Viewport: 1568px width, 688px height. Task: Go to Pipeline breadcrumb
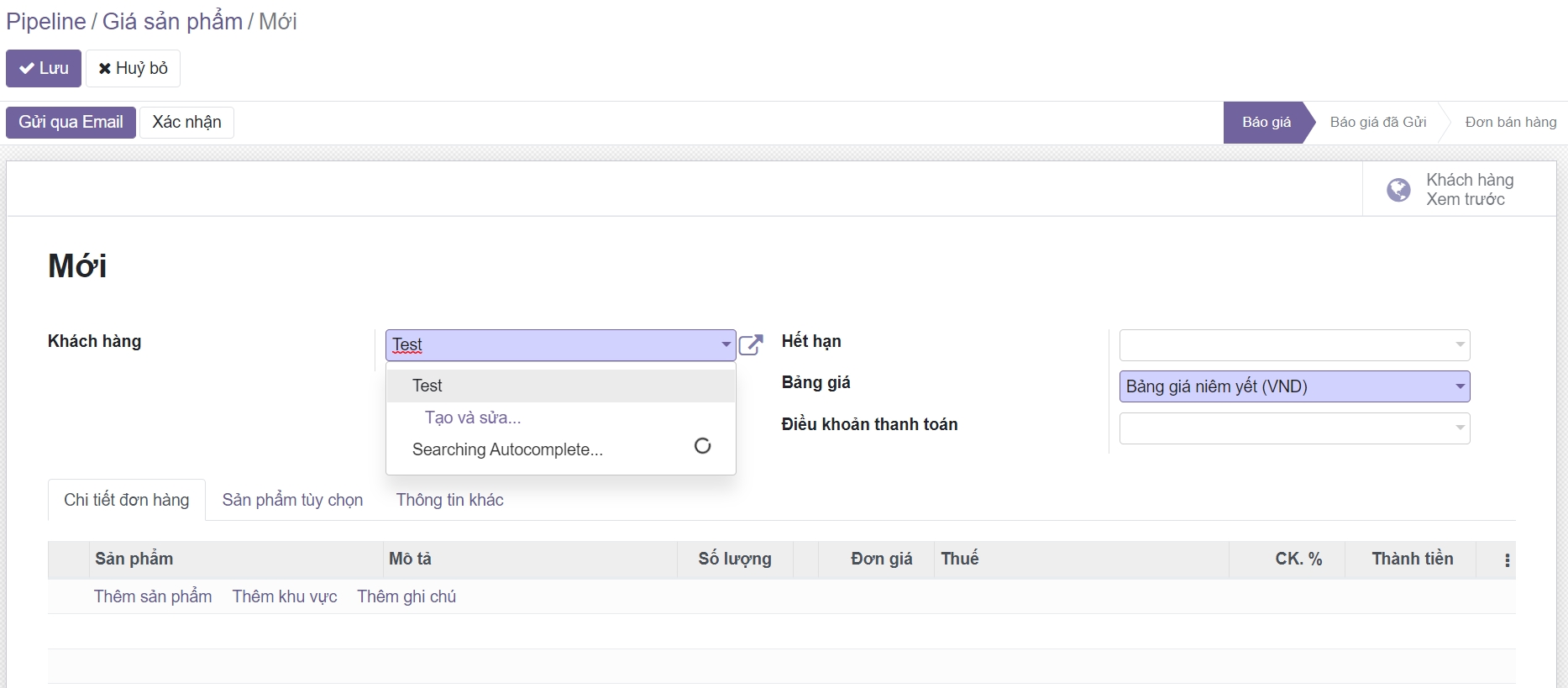pos(46,22)
